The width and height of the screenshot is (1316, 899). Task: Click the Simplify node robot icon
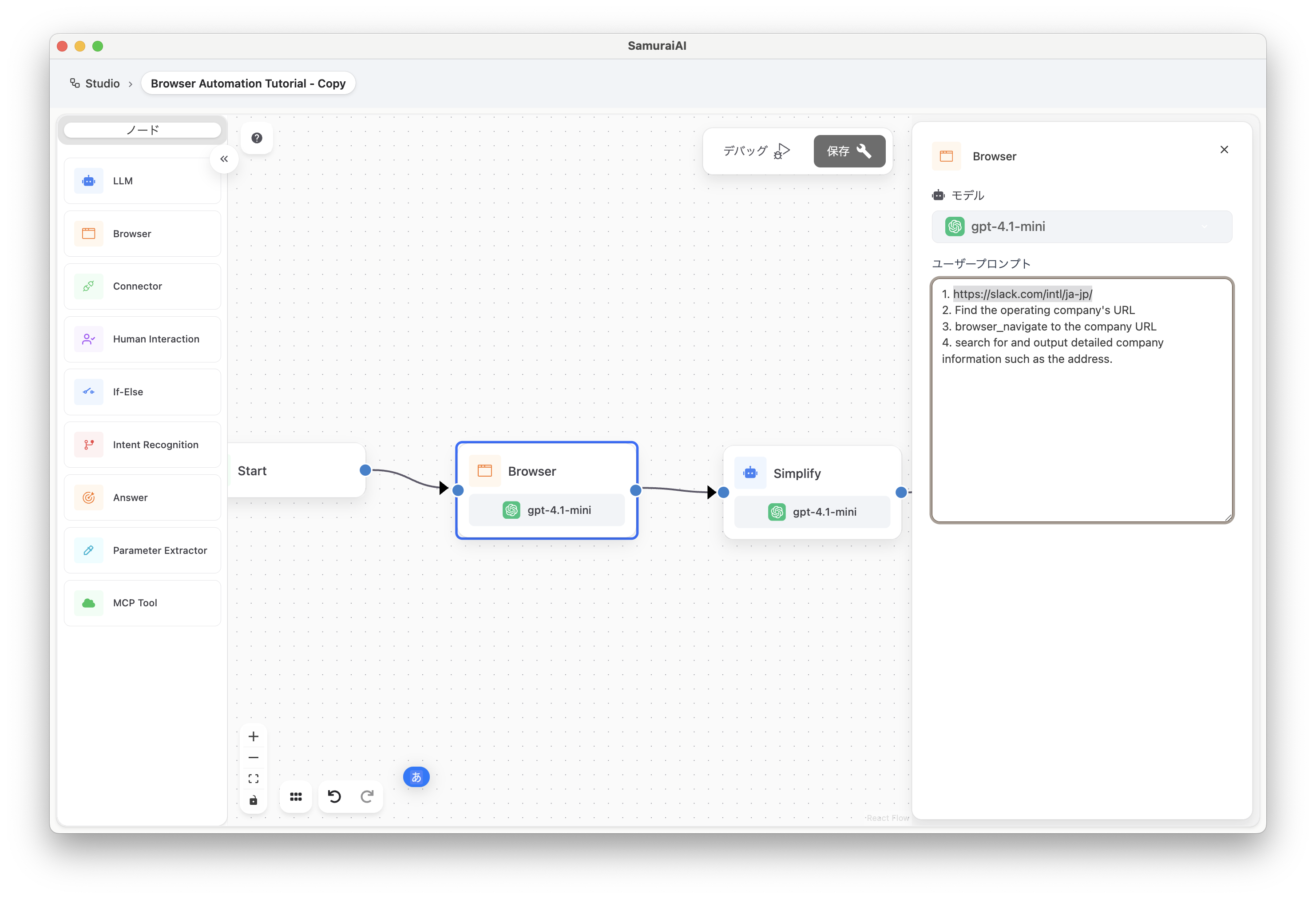point(750,473)
